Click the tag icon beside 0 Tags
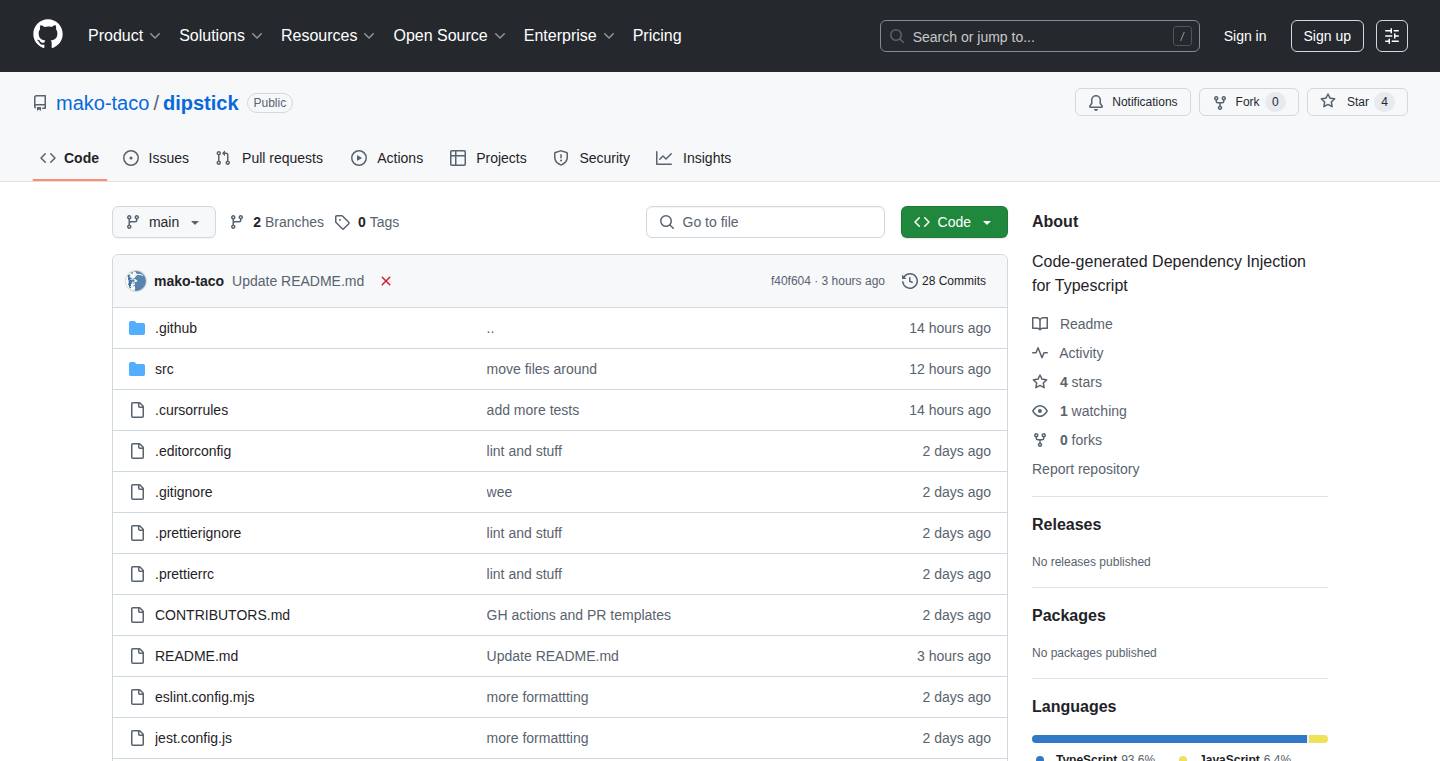This screenshot has width=1440, height=761. (x=342, y=222)
